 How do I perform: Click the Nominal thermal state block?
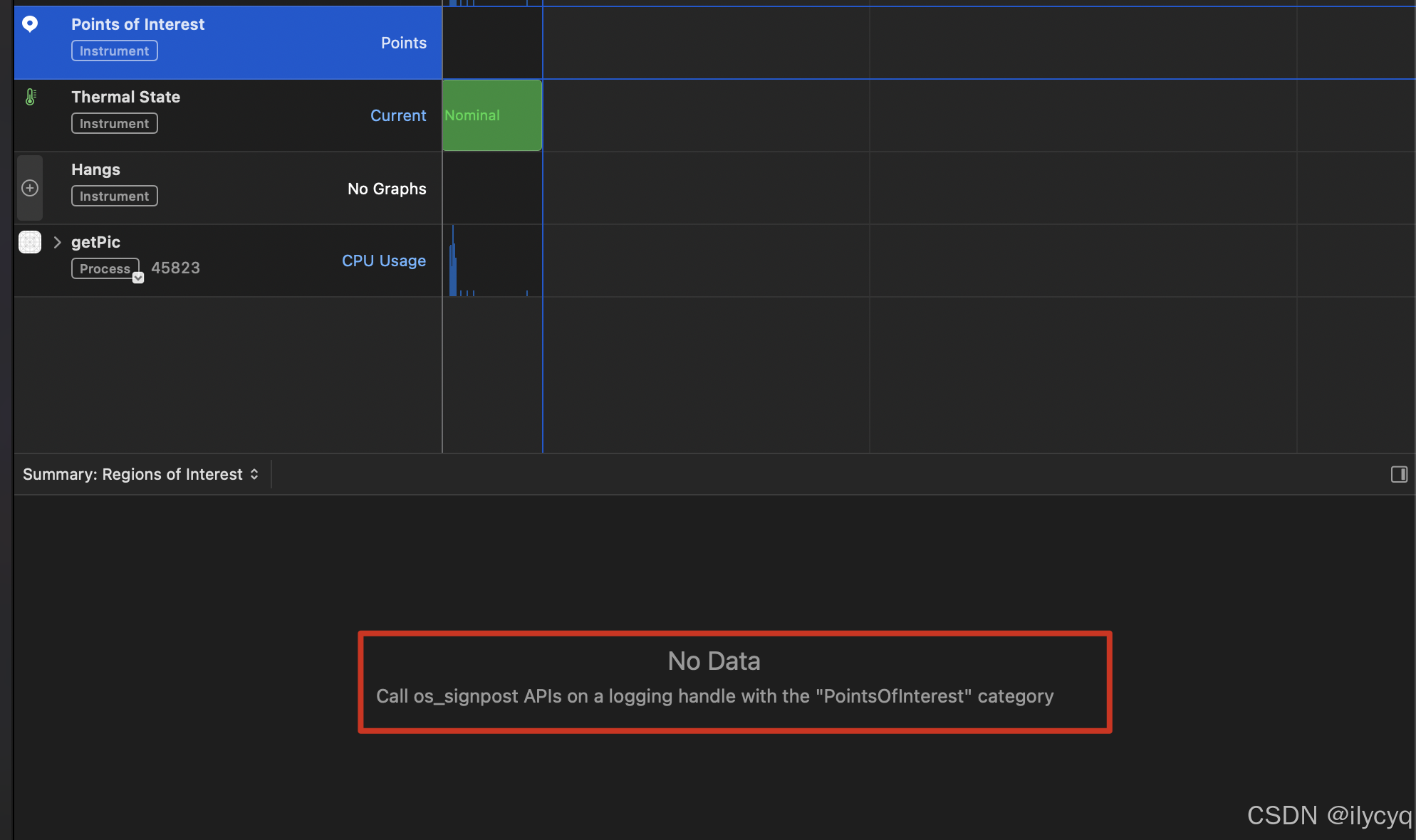click(x=491, y=115)
